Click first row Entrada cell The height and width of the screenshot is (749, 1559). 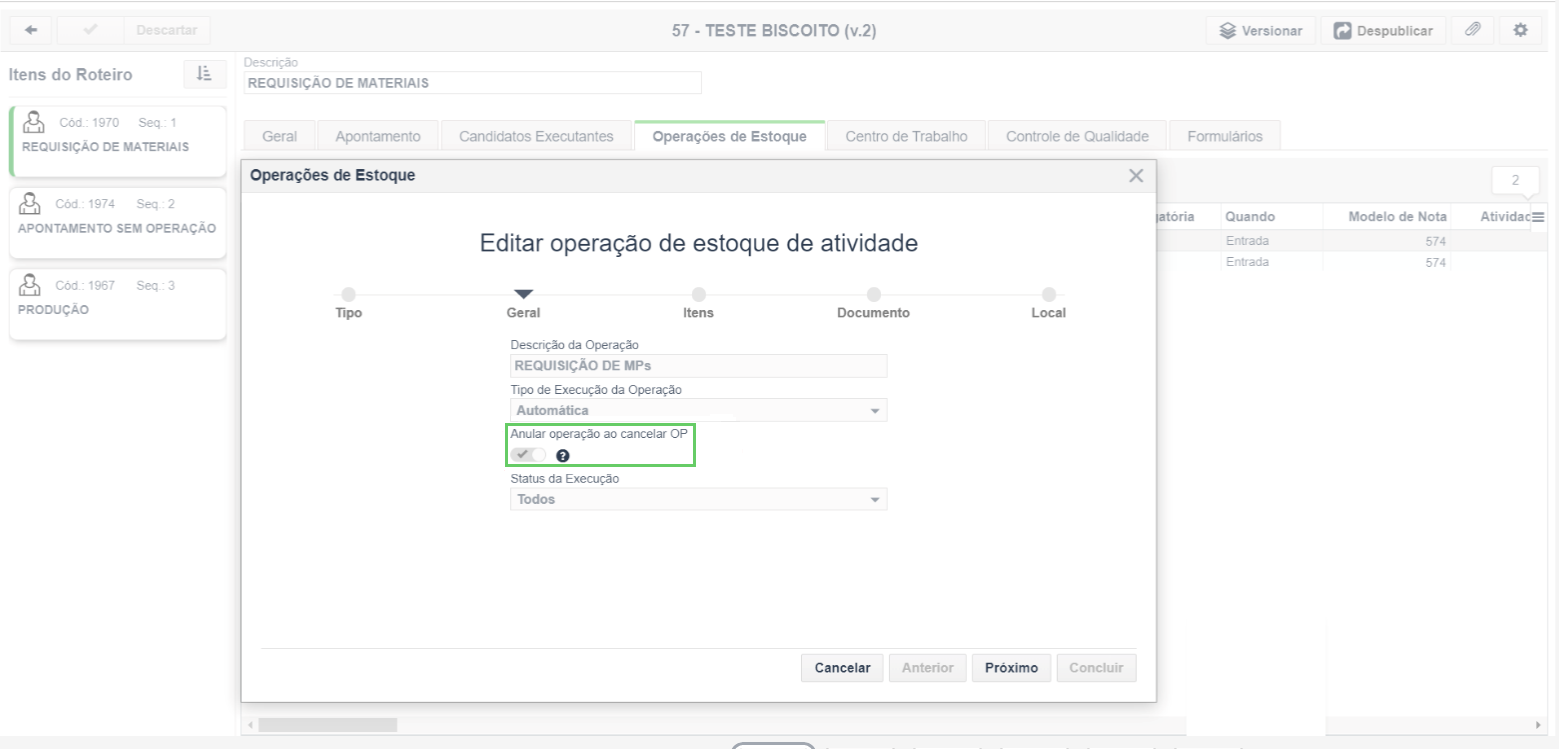(1246, 241)
